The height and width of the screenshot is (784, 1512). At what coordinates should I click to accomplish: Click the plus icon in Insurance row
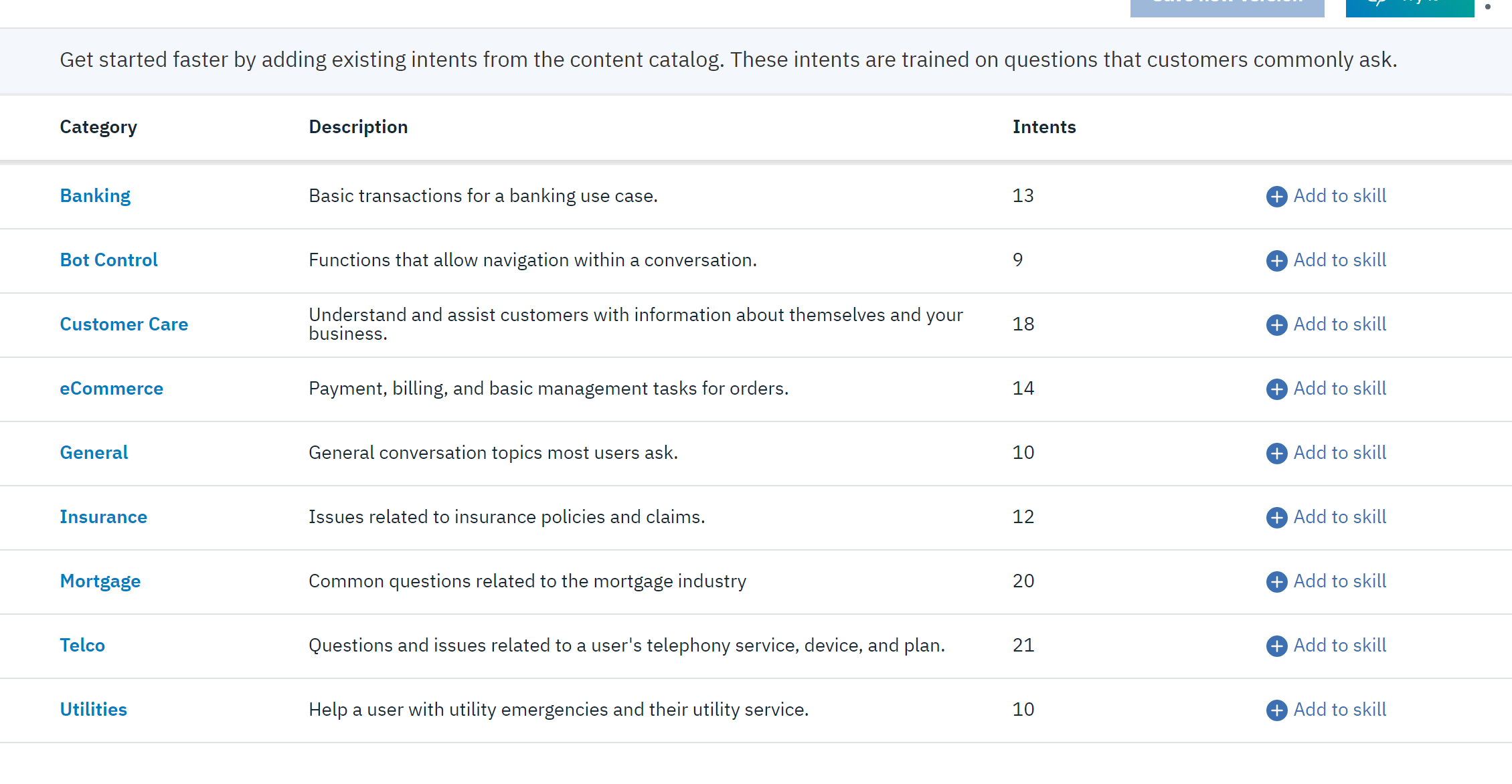(1276, 518)
